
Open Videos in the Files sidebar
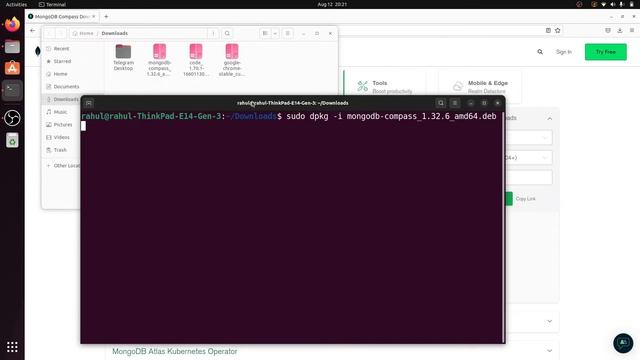61,137
